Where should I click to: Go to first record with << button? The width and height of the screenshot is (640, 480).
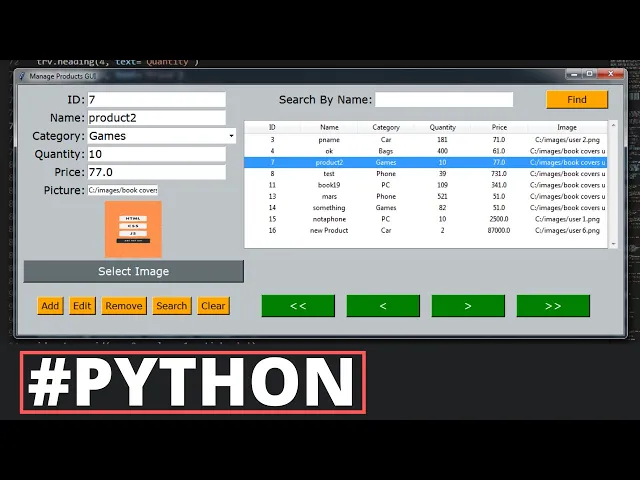click(298, 306)
